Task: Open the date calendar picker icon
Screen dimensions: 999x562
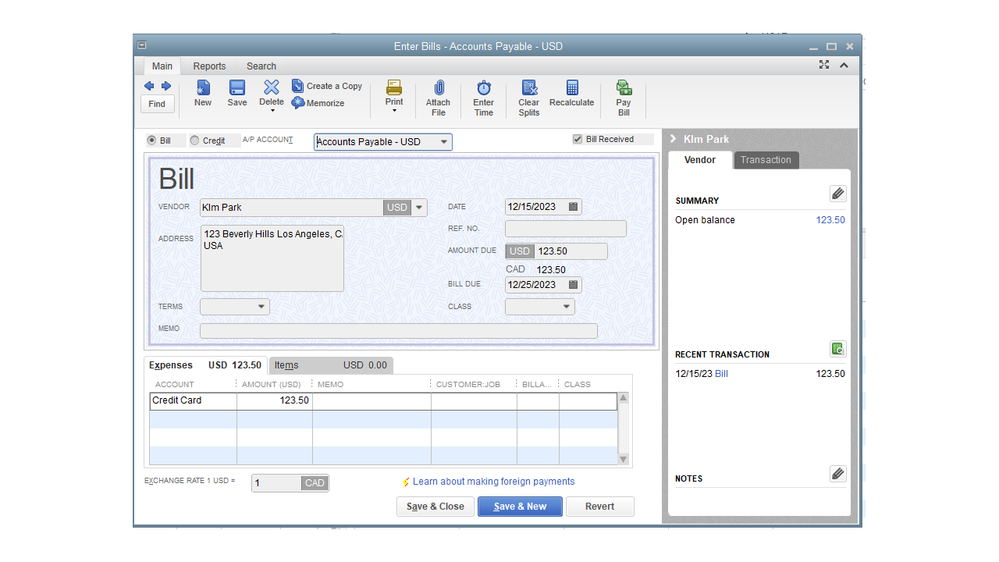Action: 573,207
